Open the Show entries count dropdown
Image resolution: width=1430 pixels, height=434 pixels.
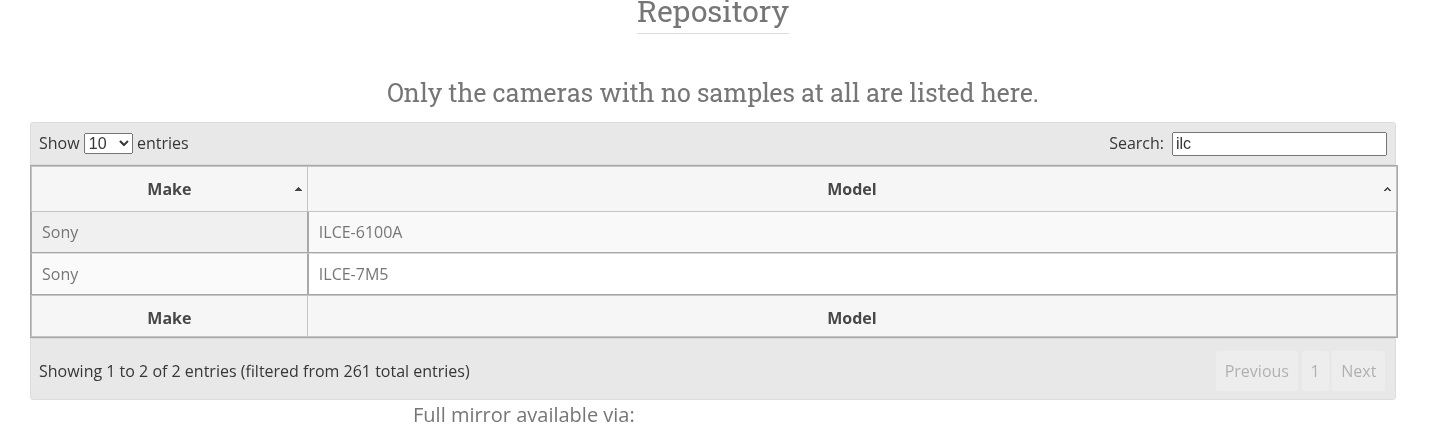coord(108,143)
